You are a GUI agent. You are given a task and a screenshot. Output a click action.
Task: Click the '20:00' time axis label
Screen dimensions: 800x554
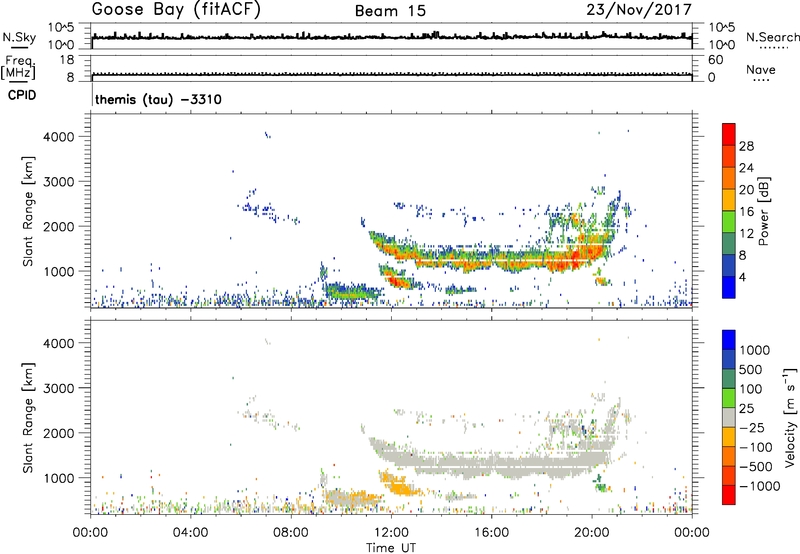[592, 533]
